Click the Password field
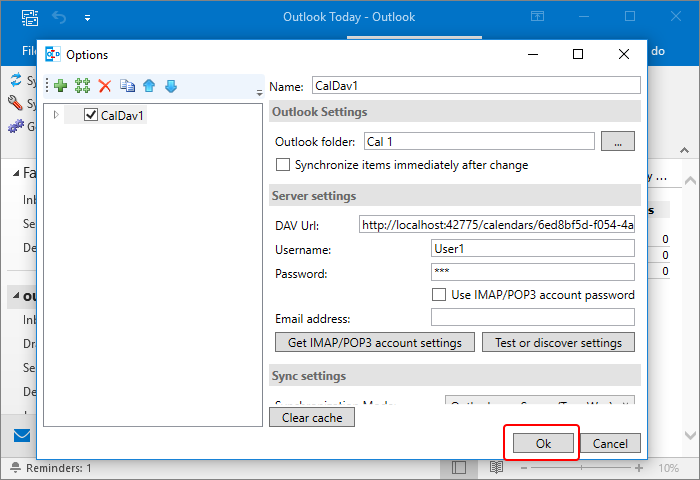Image resolution: width=700 pixels, height=480 pixels. [x=533, y=272]
